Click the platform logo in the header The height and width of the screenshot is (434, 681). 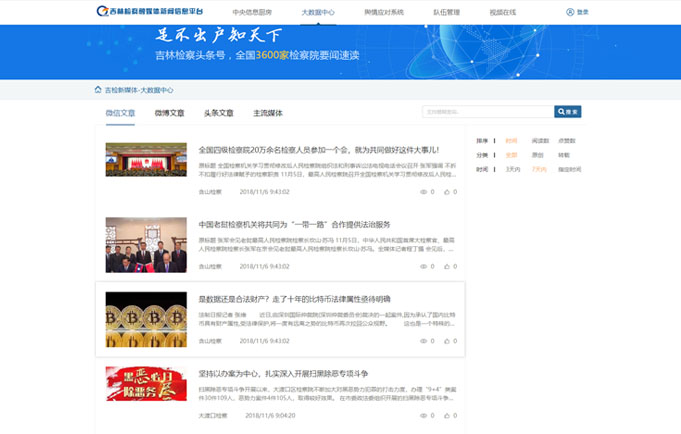click(x=151, y=12)
